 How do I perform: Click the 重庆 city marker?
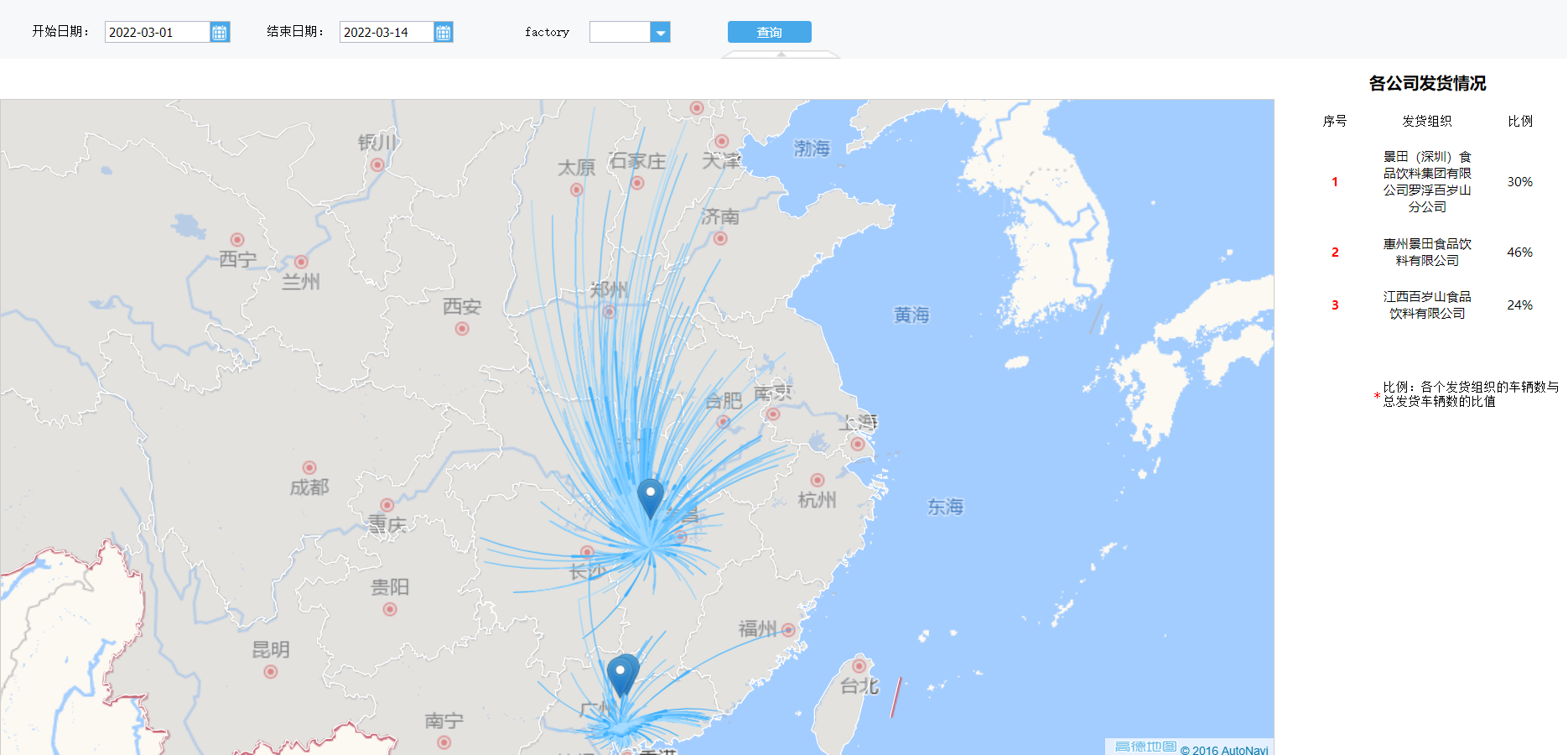pos(387,505)
